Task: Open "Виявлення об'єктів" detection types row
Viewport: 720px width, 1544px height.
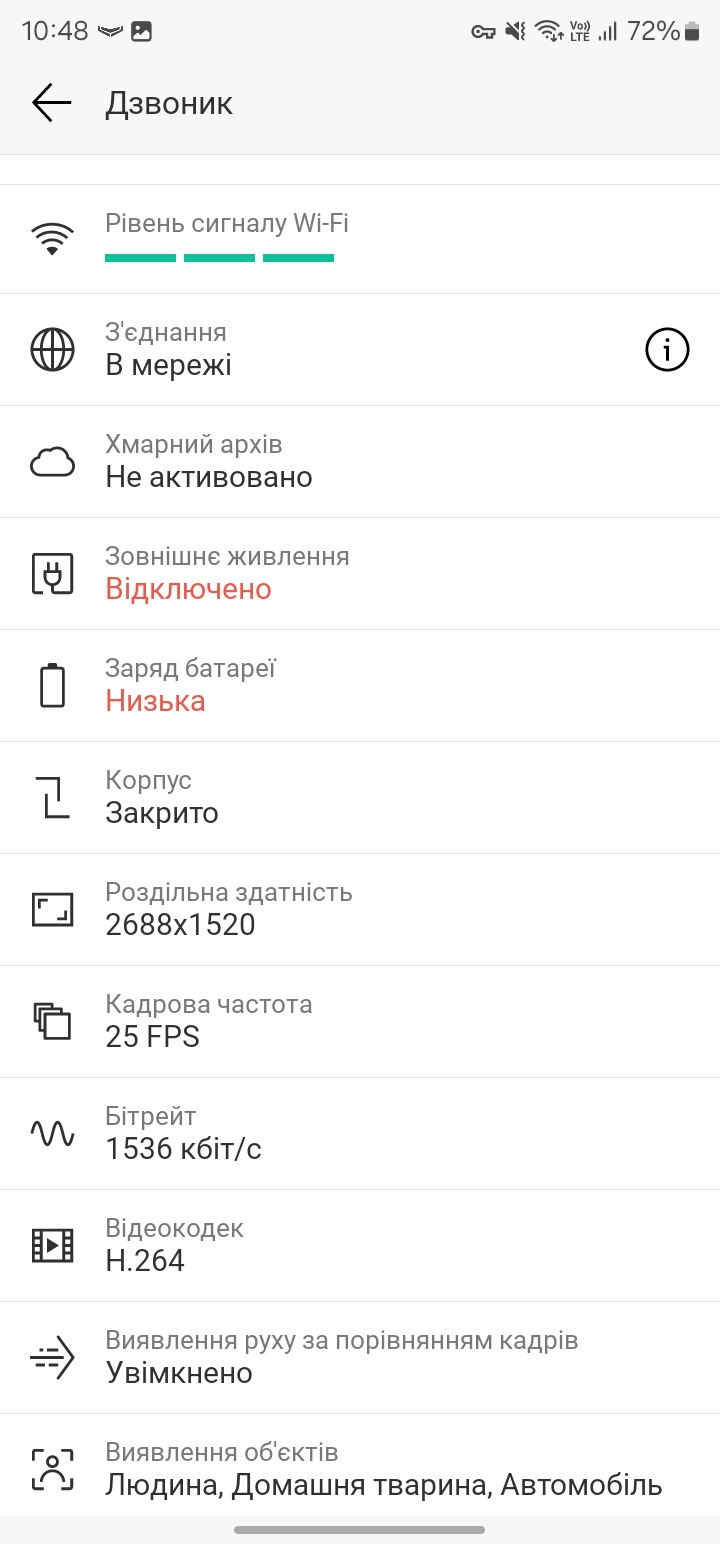Action: pos(384,1469)
